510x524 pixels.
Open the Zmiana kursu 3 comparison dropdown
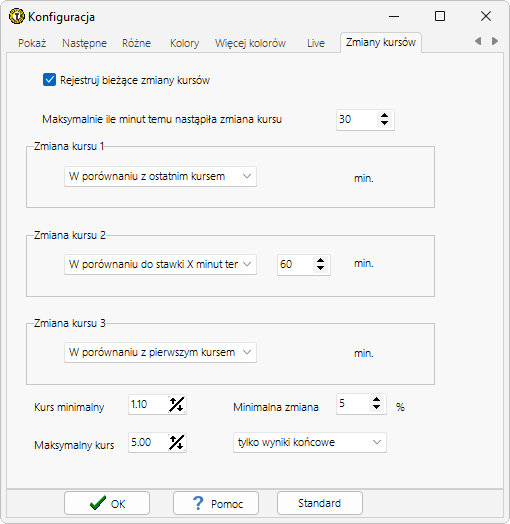(160, 352)
